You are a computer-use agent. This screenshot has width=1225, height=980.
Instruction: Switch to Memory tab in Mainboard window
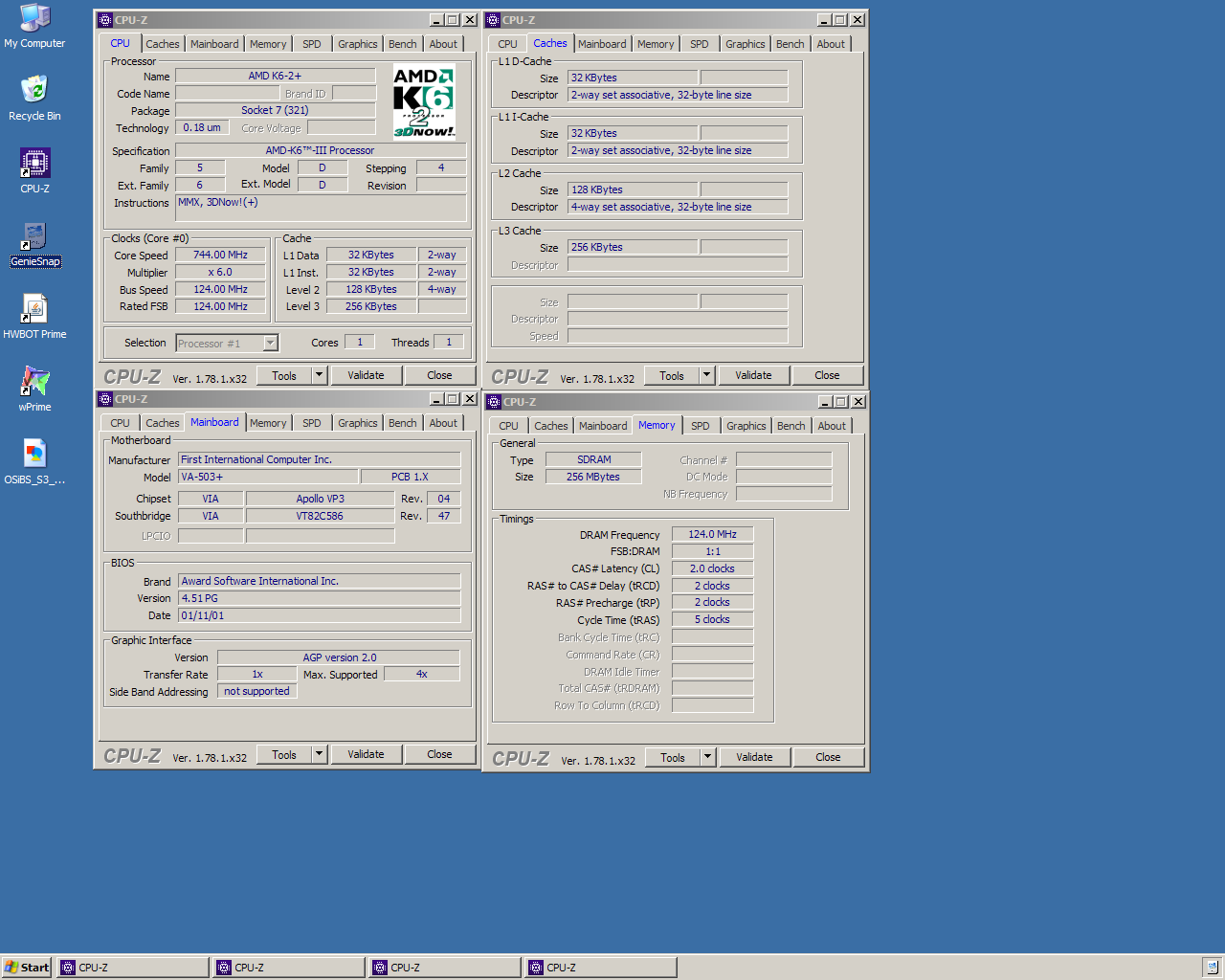click(268, 423)
